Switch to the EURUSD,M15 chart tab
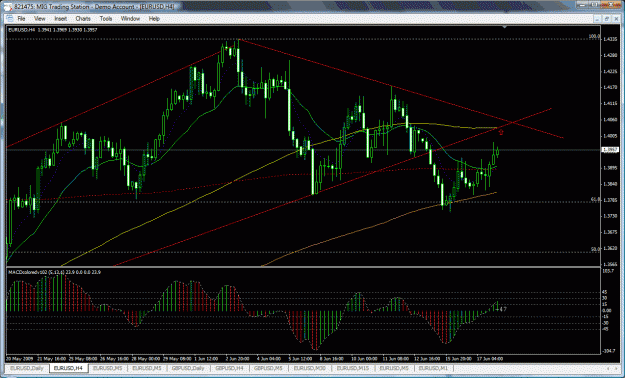625x378 pixels. [x=354, y=368]
